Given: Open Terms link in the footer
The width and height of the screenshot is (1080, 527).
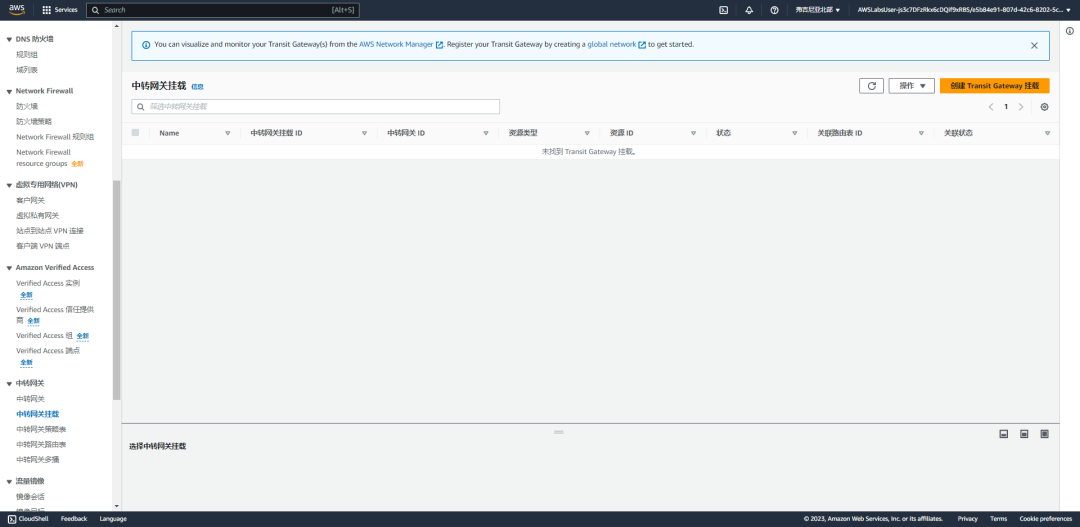Looking at the screenshot, I should 999,519.
